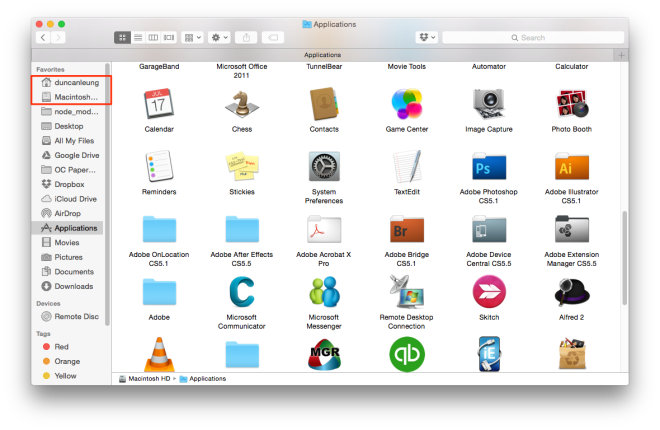Select the TextEdit app icon
The height and width of the screenshot is (430, 660).
point(407,166)
